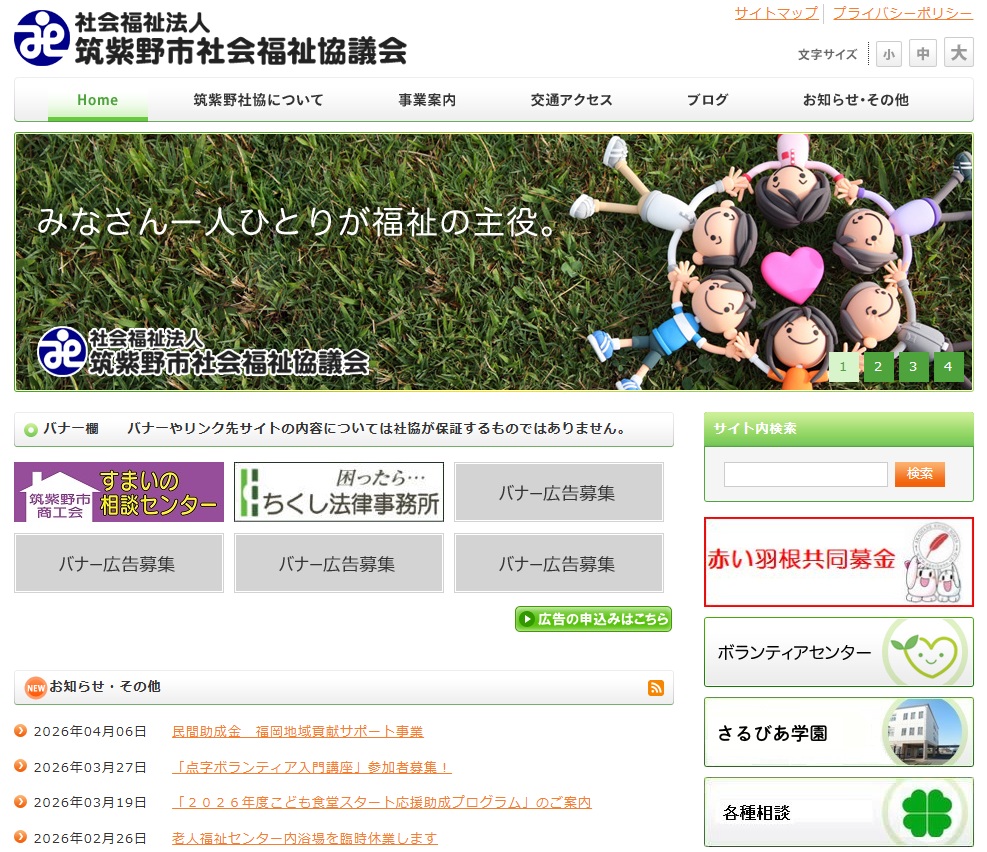Focus the site search input field
987x852 pixels.
tap(805, 474)
